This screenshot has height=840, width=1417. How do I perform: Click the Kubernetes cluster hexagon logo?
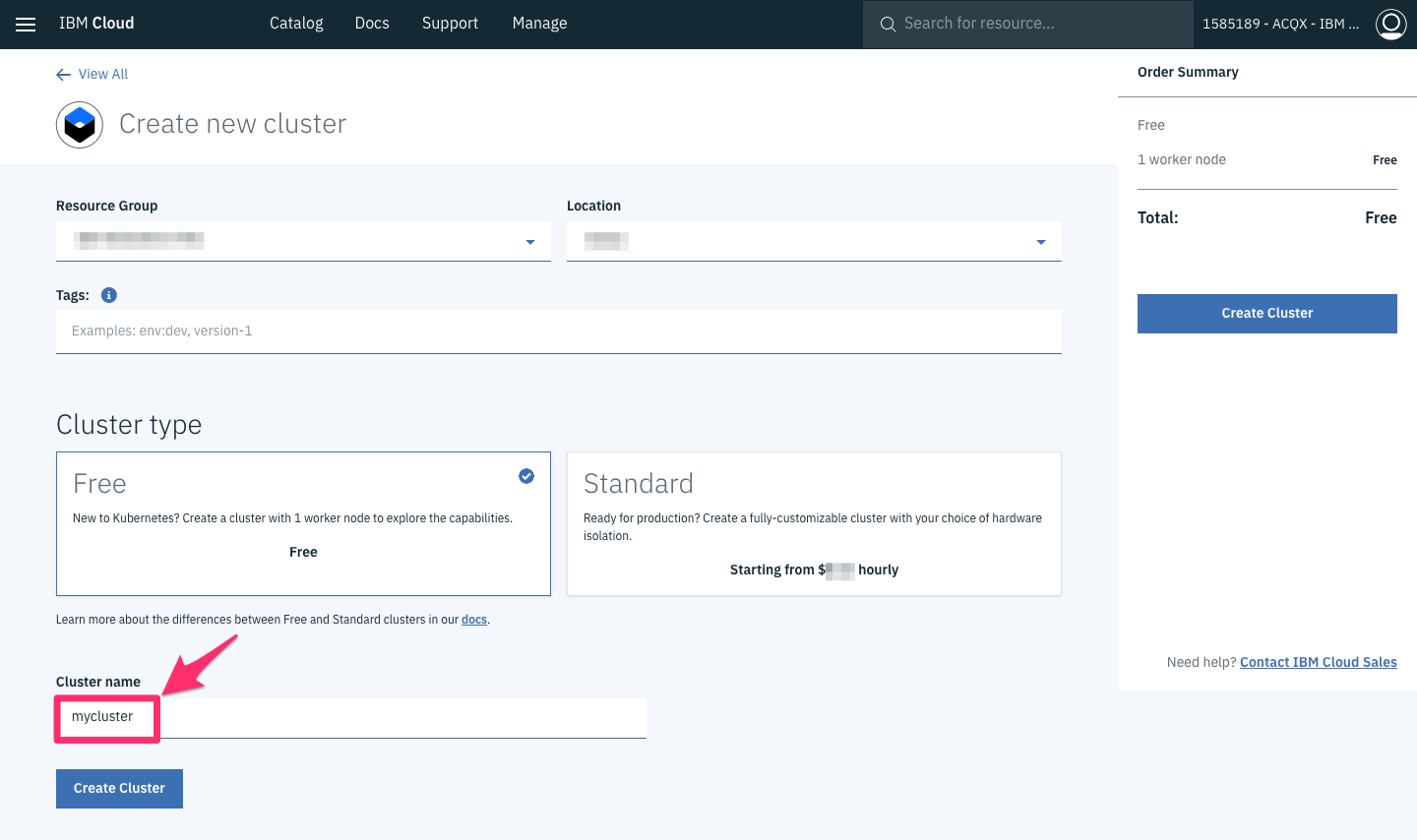click(80, 125)
